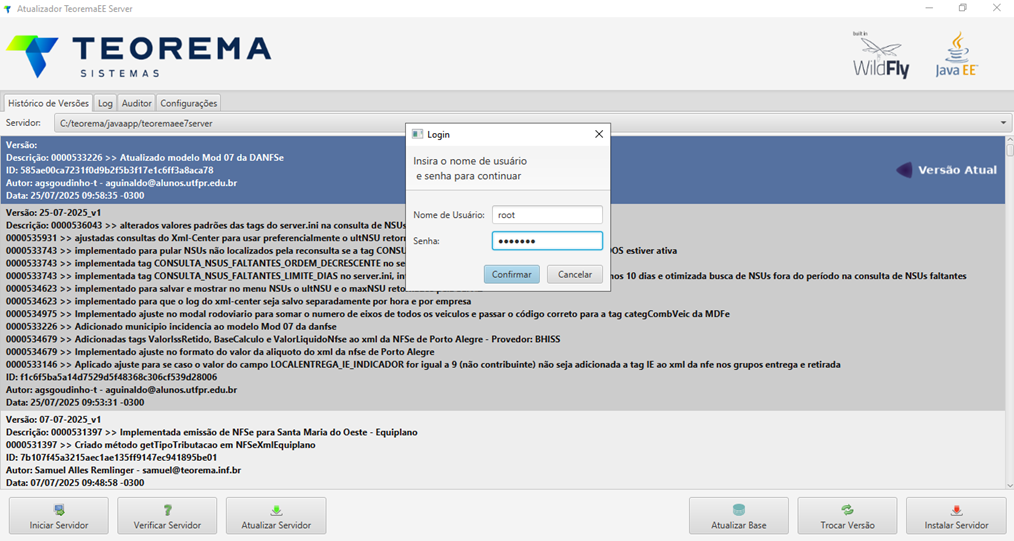Click the Senha password field
1014x541 pixels.
click(547, 241)
